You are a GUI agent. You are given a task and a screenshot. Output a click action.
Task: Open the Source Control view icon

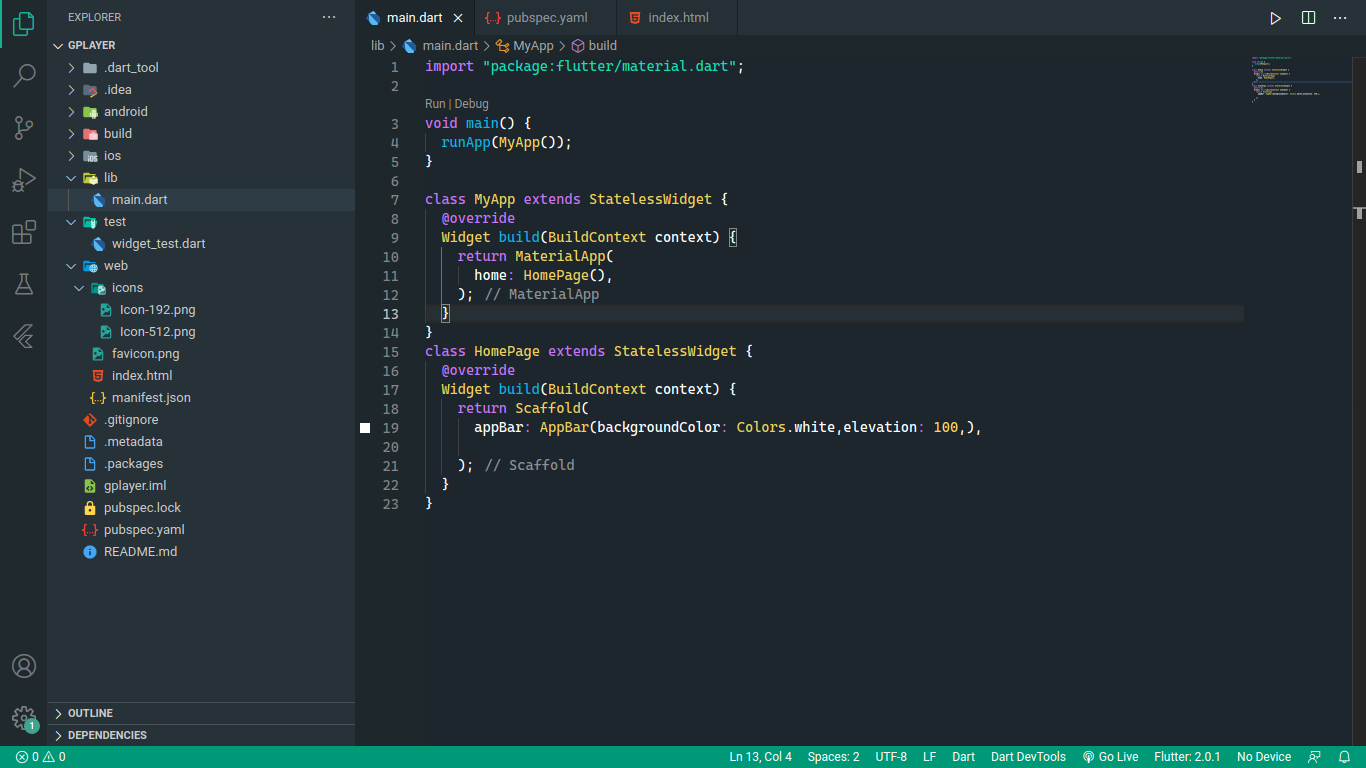coord(24,128)
